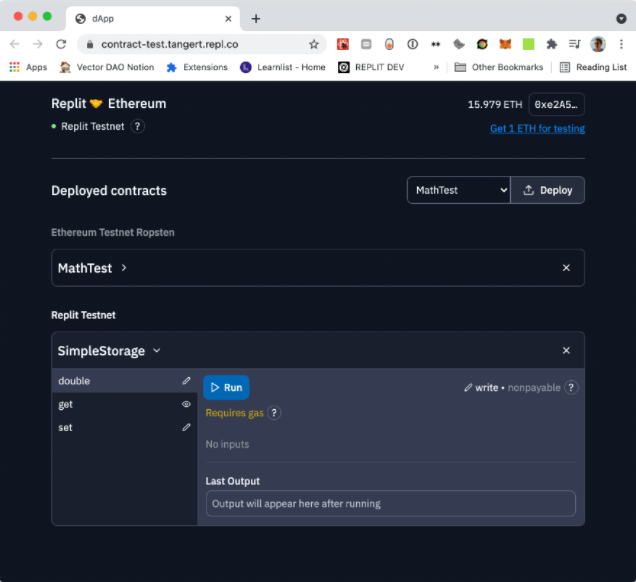Open the Chrome tab search dropdown arrow

point(621,19)
